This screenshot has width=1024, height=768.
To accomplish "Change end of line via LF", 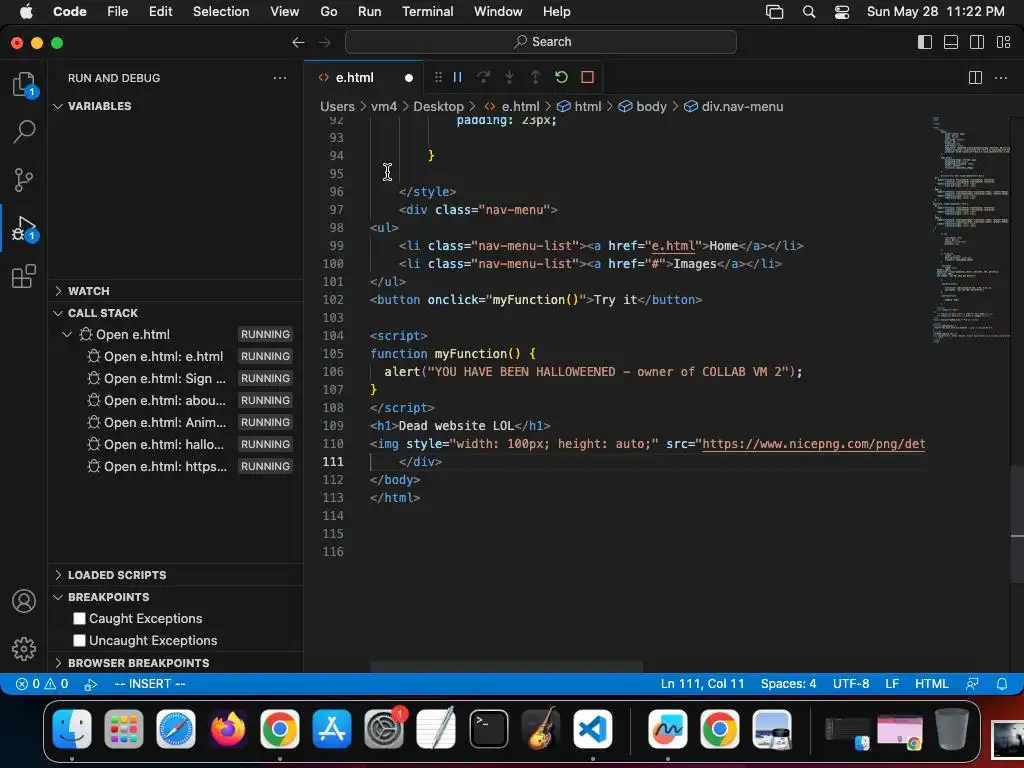I will click(892, 684).
